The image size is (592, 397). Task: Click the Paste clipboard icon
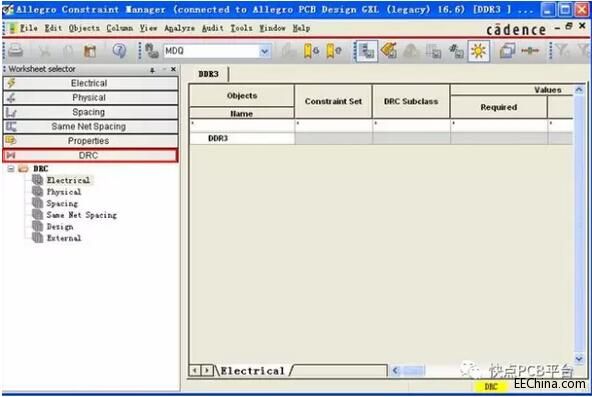89,51
